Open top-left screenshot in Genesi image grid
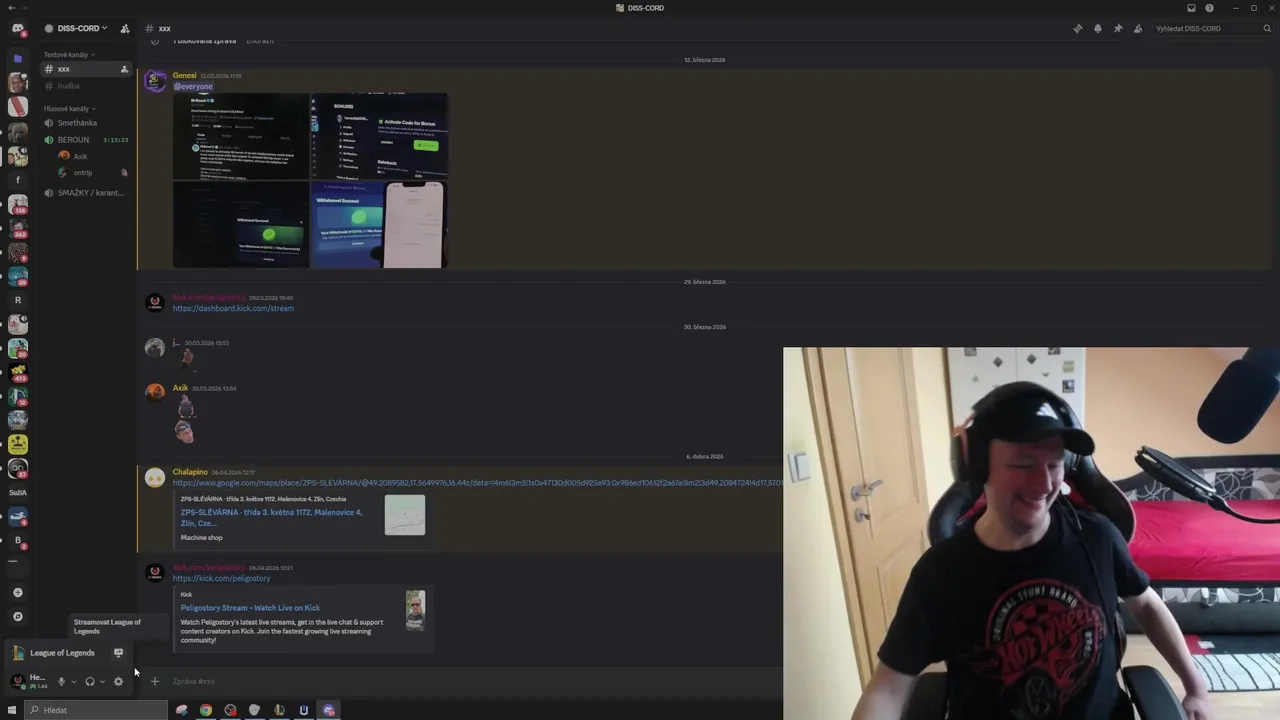 click(x=241, y=137)
